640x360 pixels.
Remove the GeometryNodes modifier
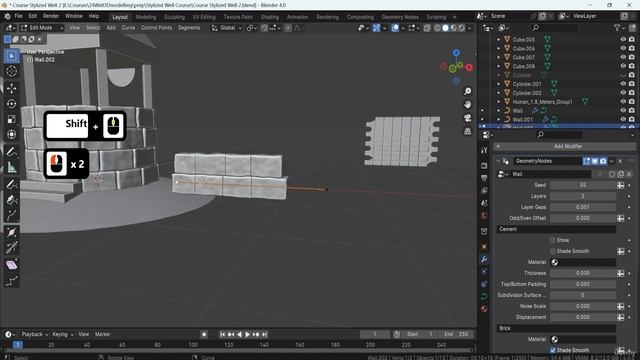point(620,161)
